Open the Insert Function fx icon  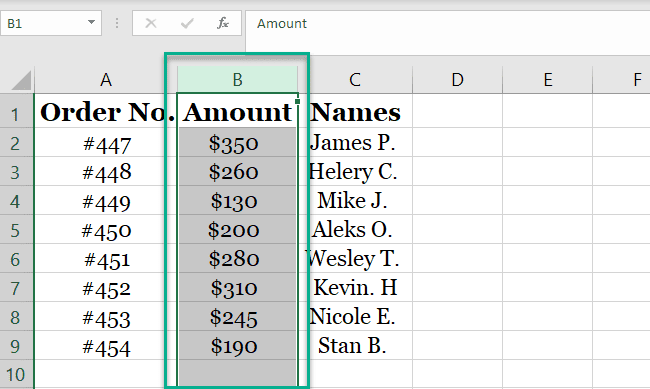click(x=223, y=23)
